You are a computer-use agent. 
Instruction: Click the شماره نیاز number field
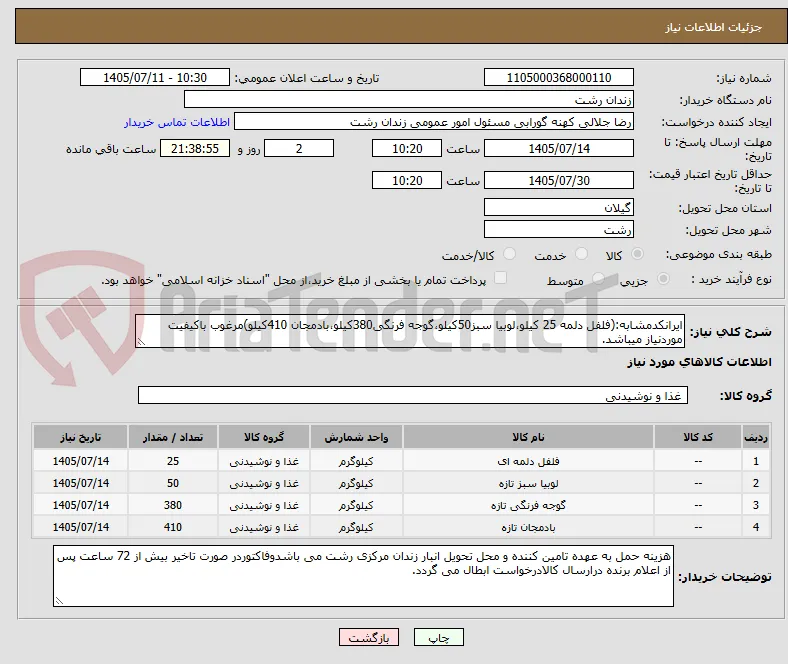point(559,77)
